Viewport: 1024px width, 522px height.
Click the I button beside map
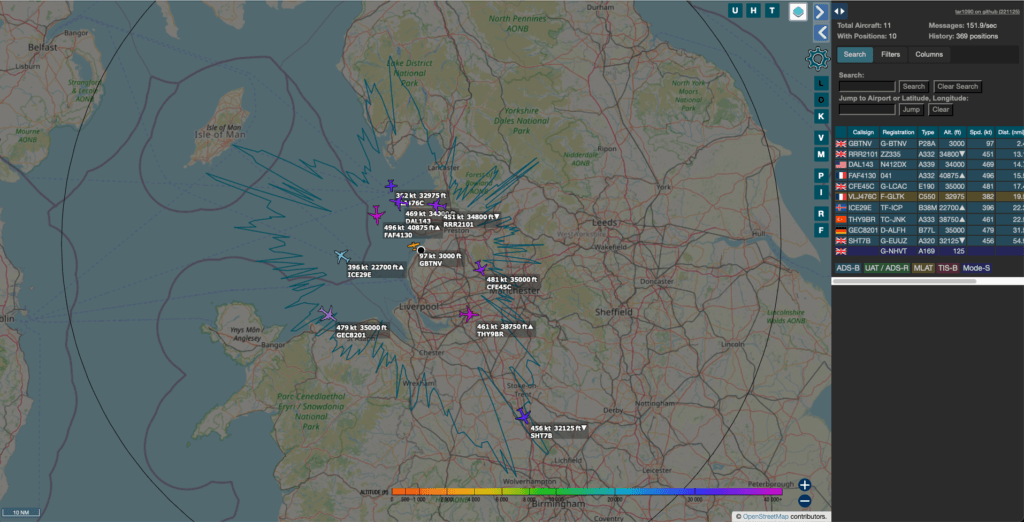(x=821, y=192)
